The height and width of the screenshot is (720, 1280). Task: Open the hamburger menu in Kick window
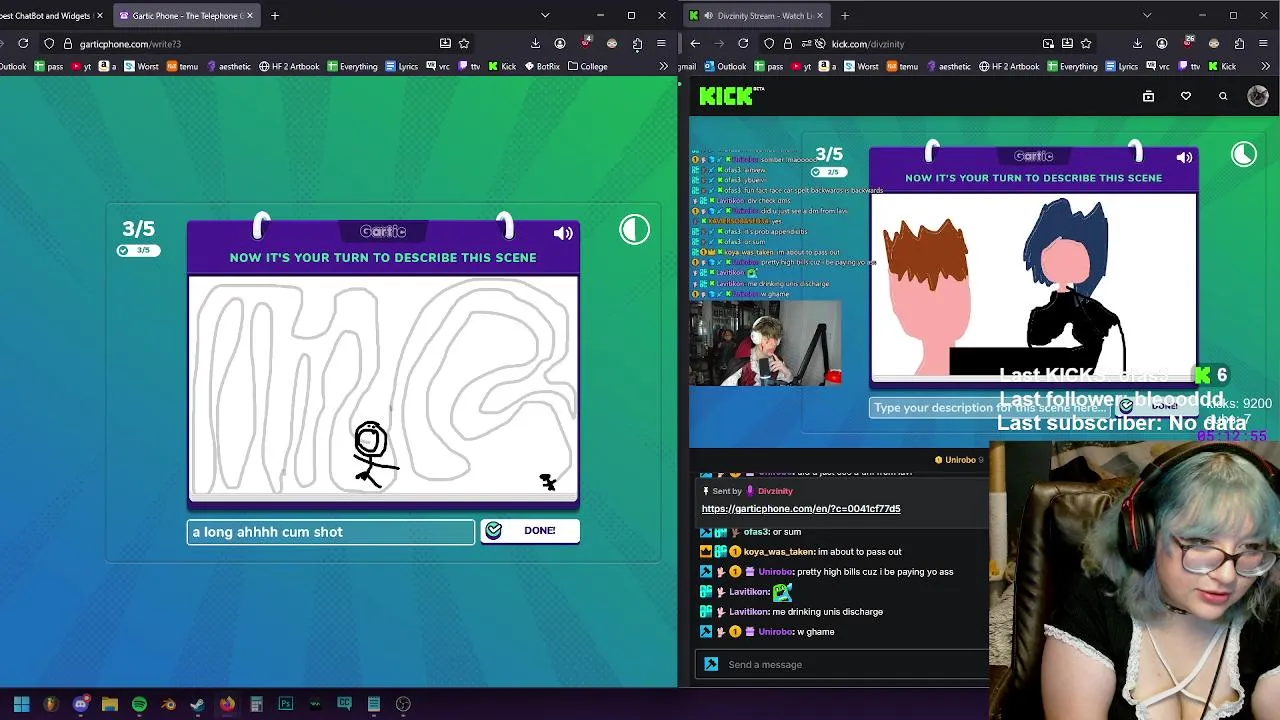[1263, 44]
